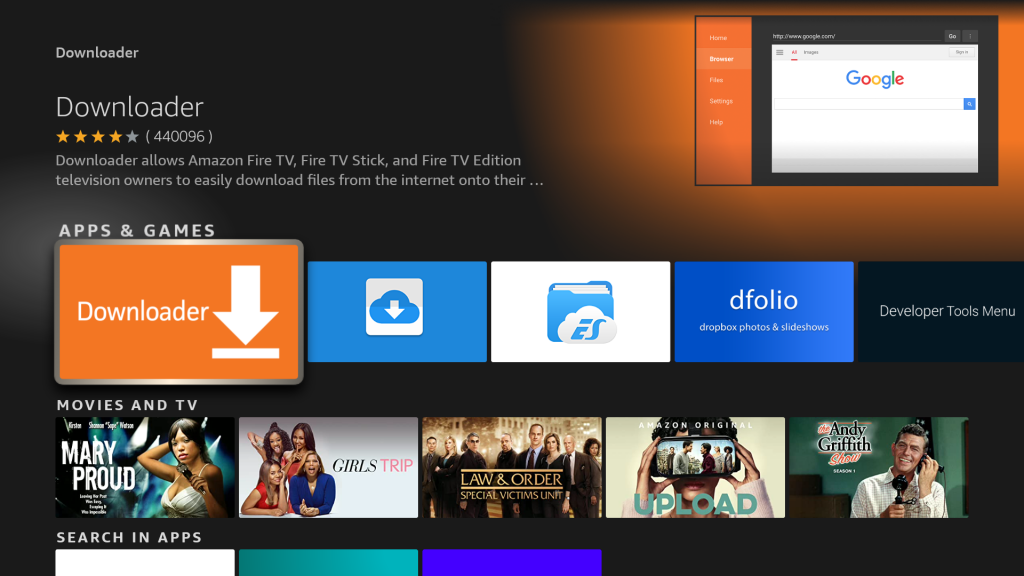Image resolution: width=1024 pixels, height=576 pixels.
Task: Click the Downloader search term at top
Action: pyautogui.click(x=97, y=52)
